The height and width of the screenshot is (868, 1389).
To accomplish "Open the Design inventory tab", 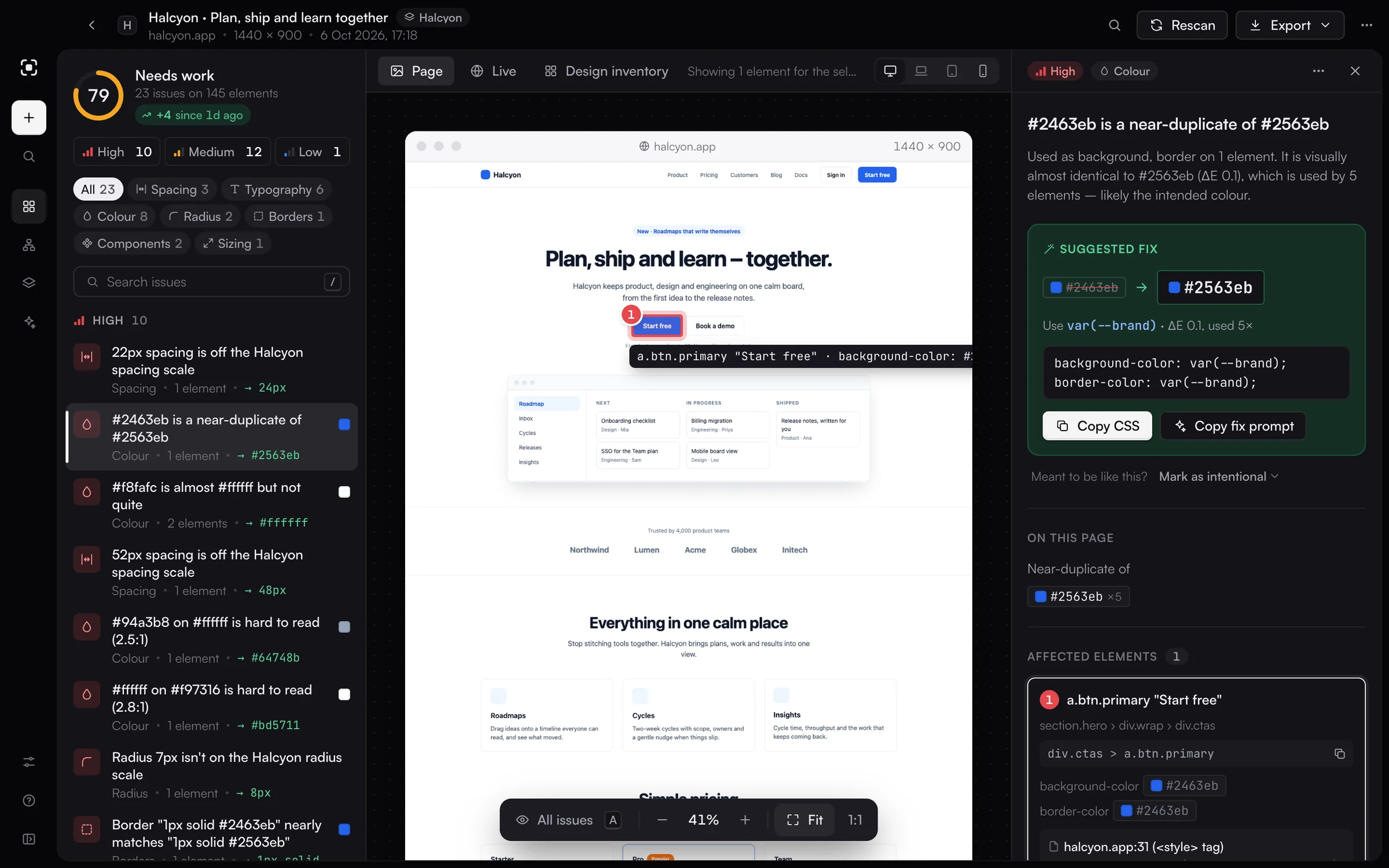I will [606, 71].
